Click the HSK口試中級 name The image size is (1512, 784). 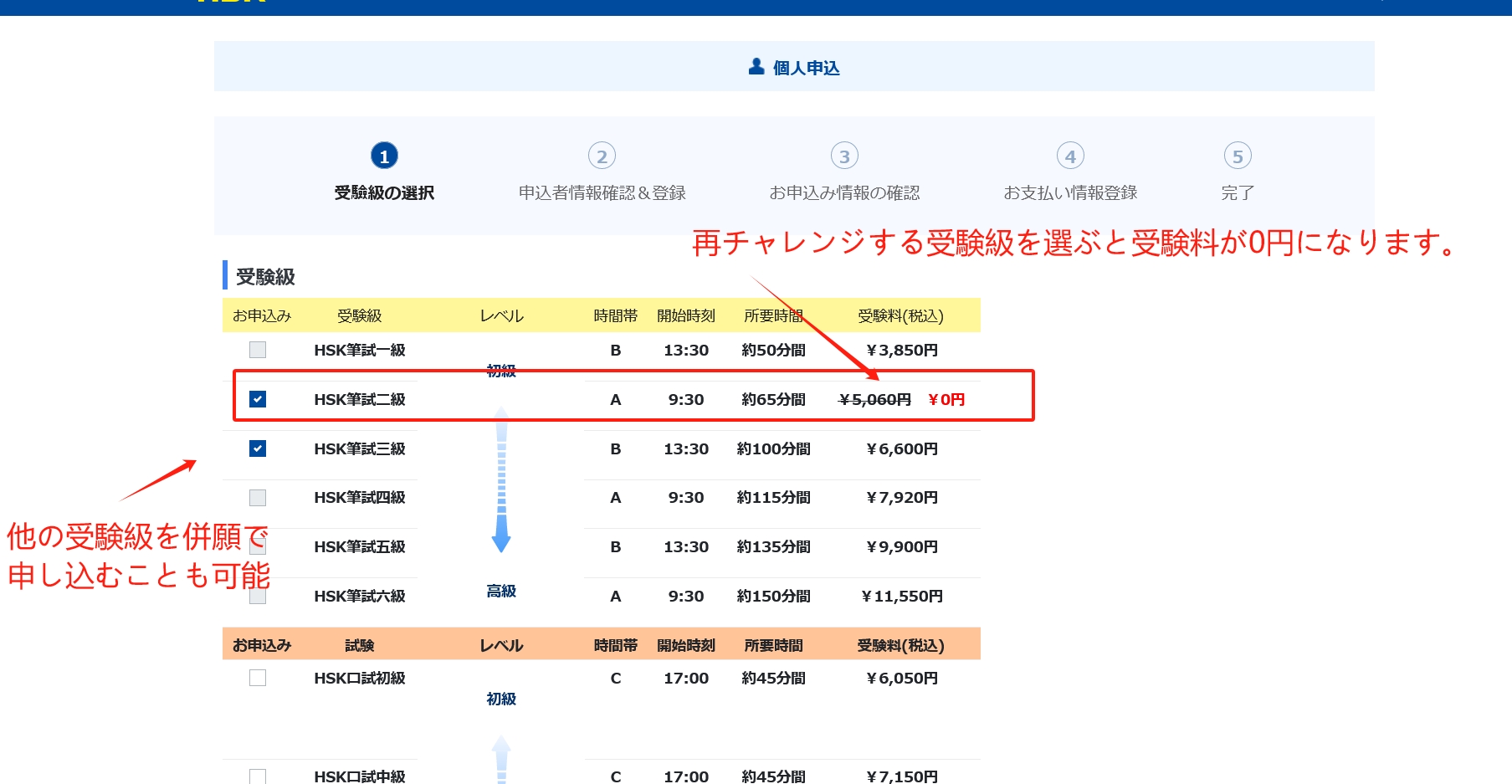click(x=360, y=776)
